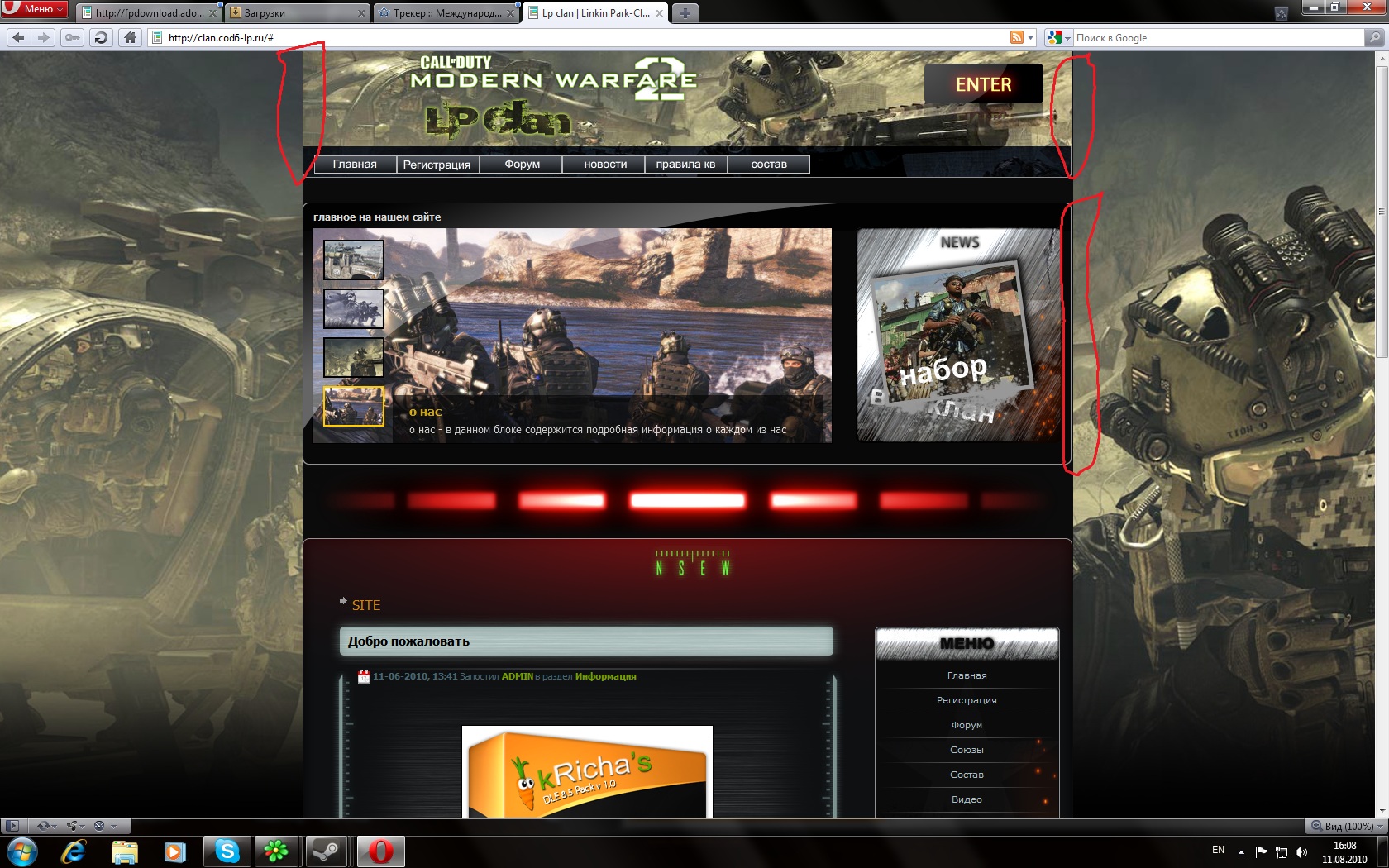Open правила кв in the site navigation
Screen dimensions: 1389x868
(685, 165)
